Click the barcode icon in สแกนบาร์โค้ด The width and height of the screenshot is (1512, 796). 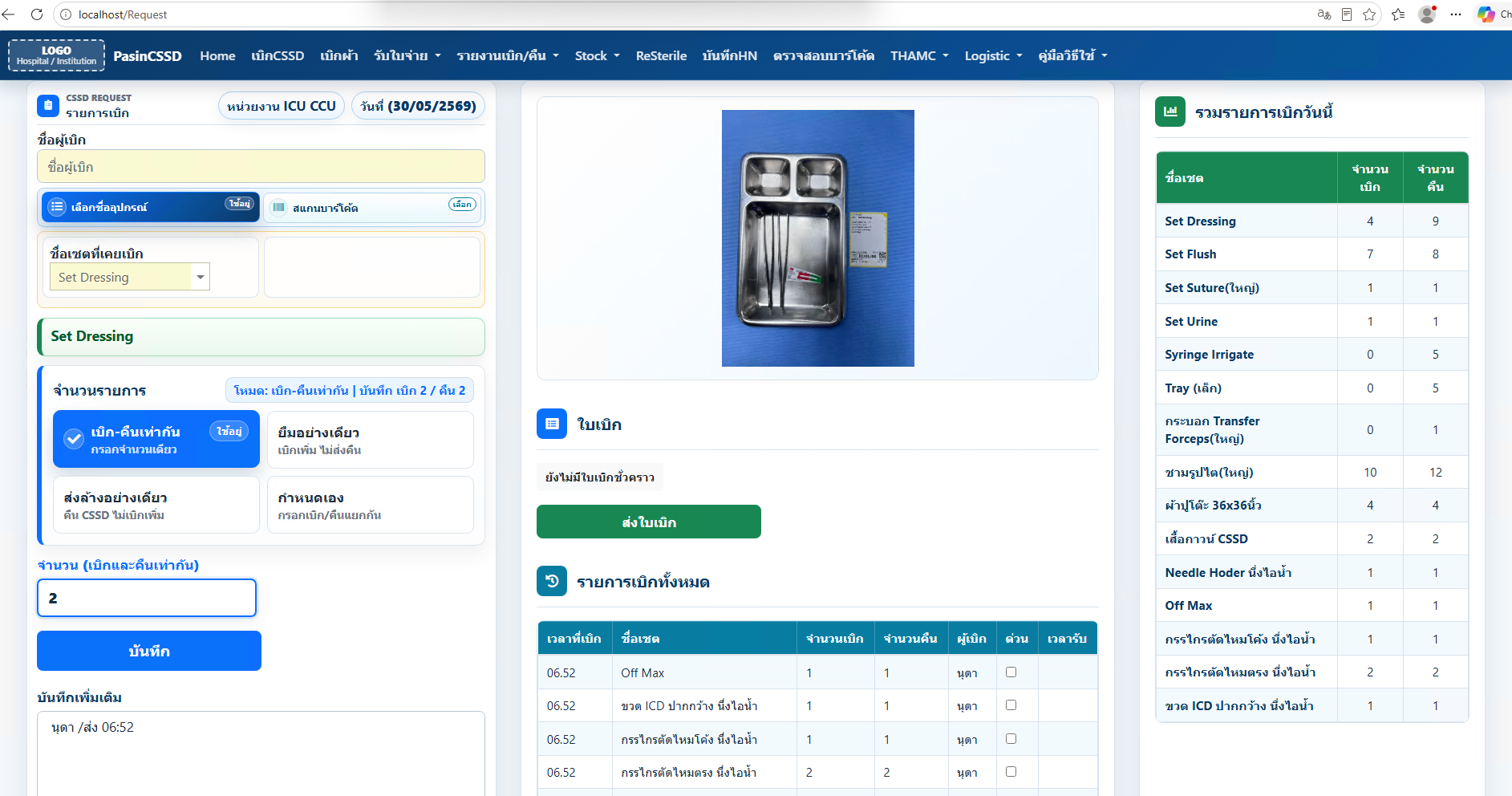(x=278, y=208)
